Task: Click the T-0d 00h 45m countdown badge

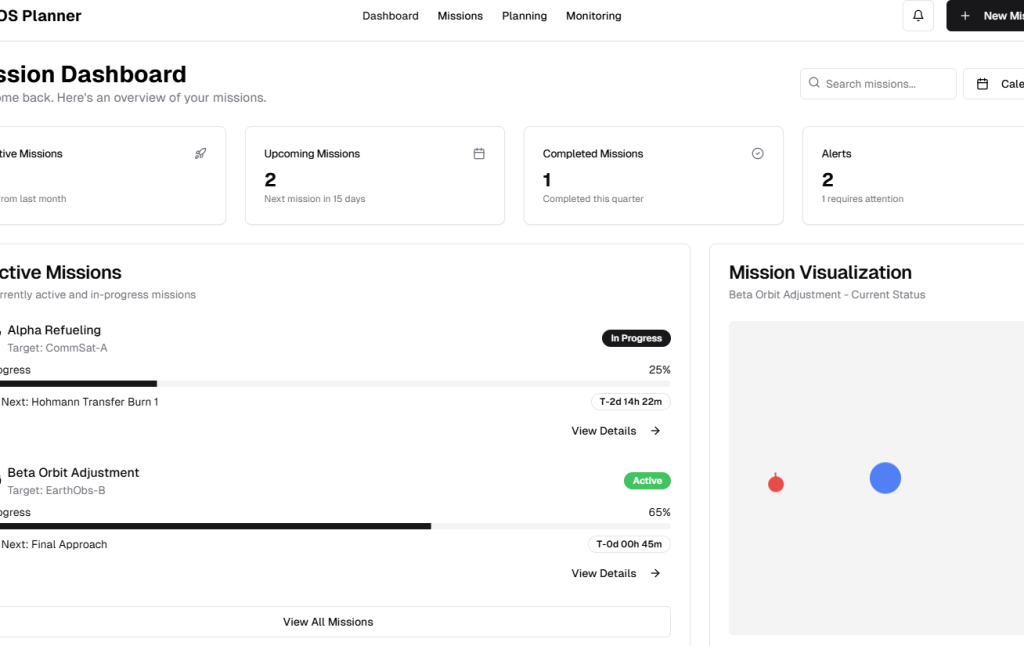Action: [x=629, y=544]
